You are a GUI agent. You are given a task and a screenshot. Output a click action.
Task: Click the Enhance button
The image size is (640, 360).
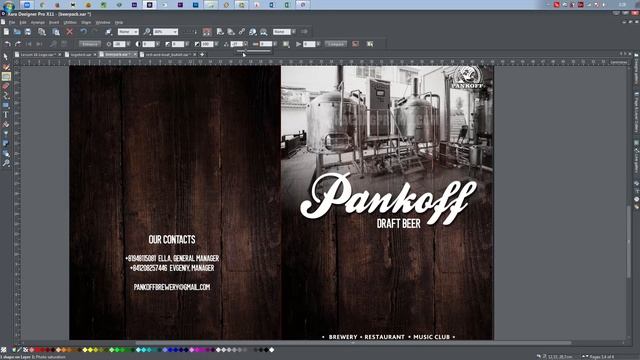click(x=90, y=44)
